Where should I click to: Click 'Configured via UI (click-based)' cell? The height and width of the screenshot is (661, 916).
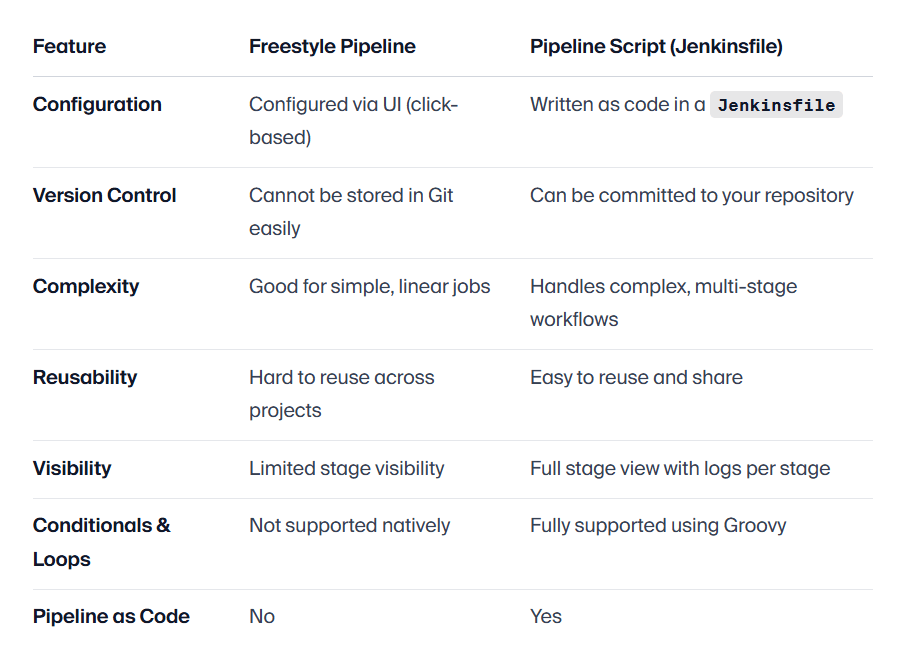(353, 120)
